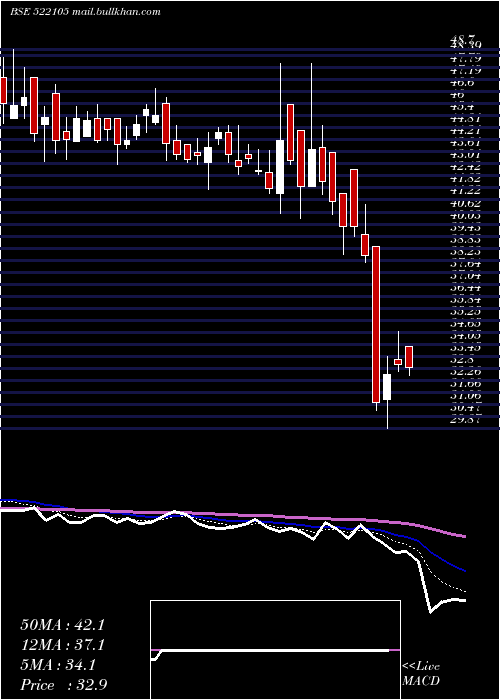Click the tallest red candle of the sharp drop

(376, 325)
